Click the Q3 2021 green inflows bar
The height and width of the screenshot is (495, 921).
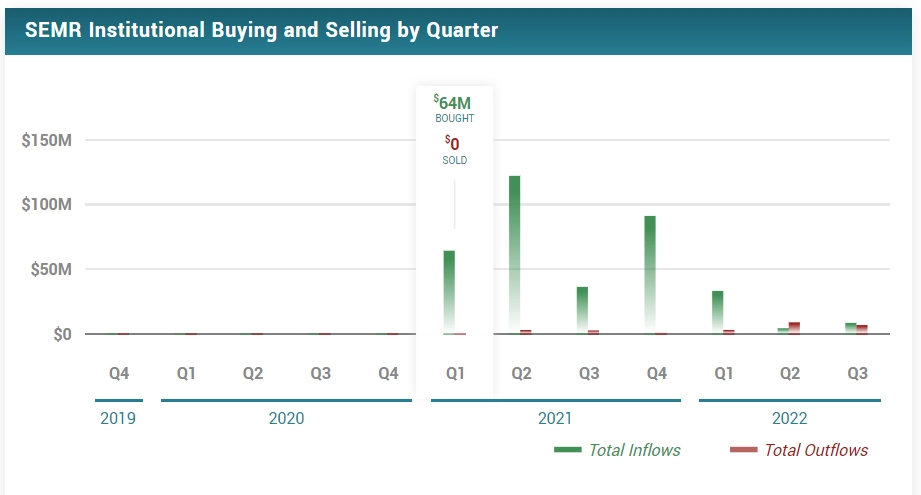(582, 308)
